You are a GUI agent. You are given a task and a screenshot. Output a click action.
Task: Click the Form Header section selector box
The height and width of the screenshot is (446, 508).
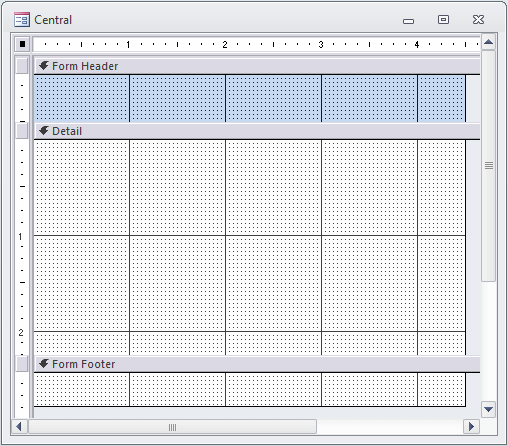22,66
